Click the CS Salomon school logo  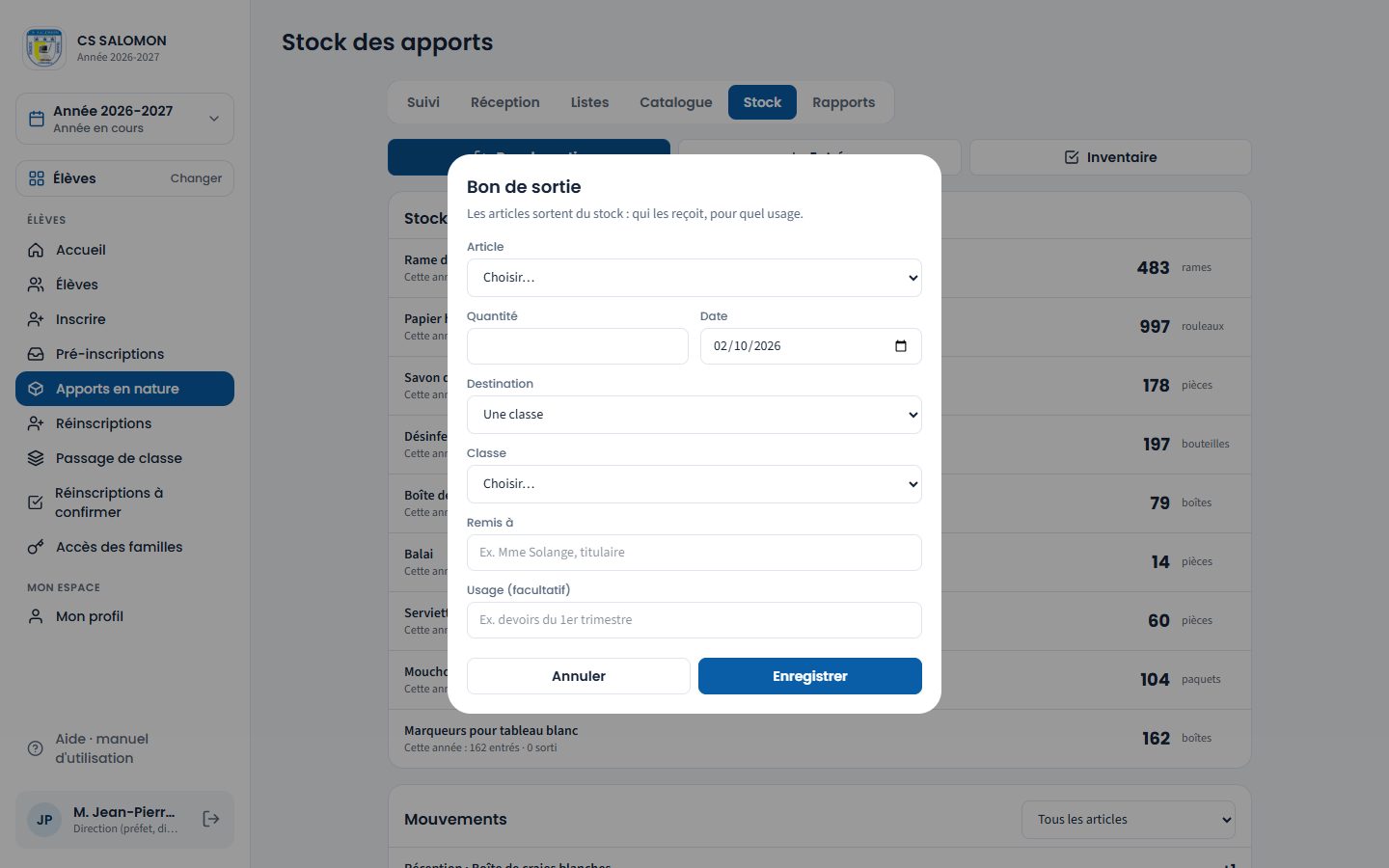44,48
